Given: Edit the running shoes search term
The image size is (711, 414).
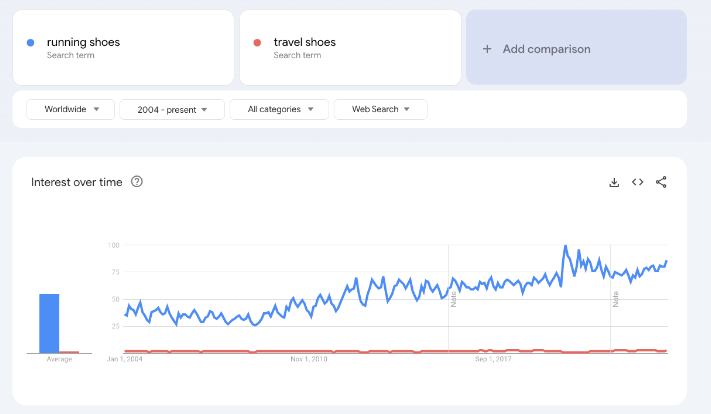Looking at the screenshot, I should pyautogui.click(x=83, y=42).
